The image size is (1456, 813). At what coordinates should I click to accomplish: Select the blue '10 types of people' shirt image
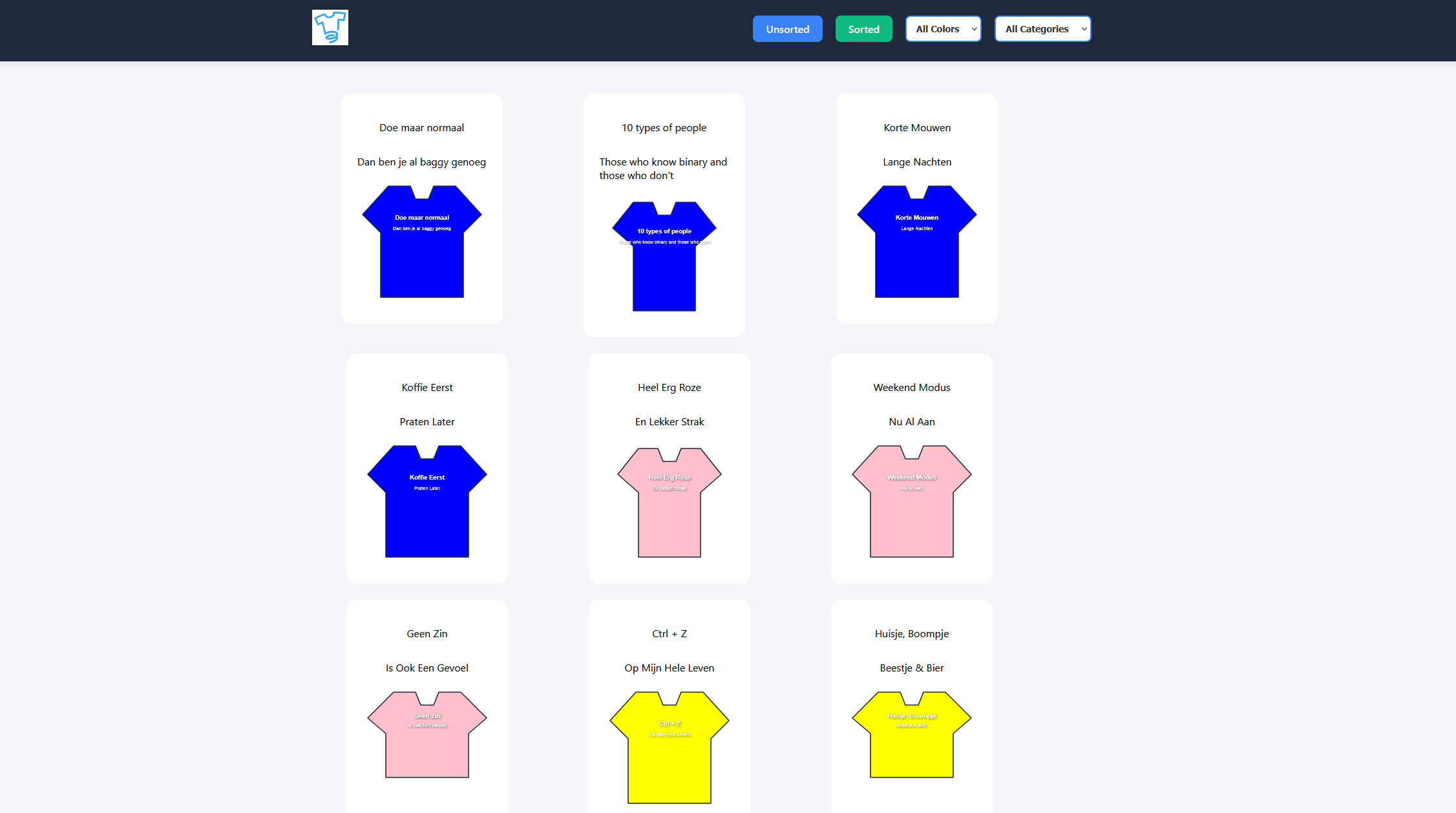point(664,256)
